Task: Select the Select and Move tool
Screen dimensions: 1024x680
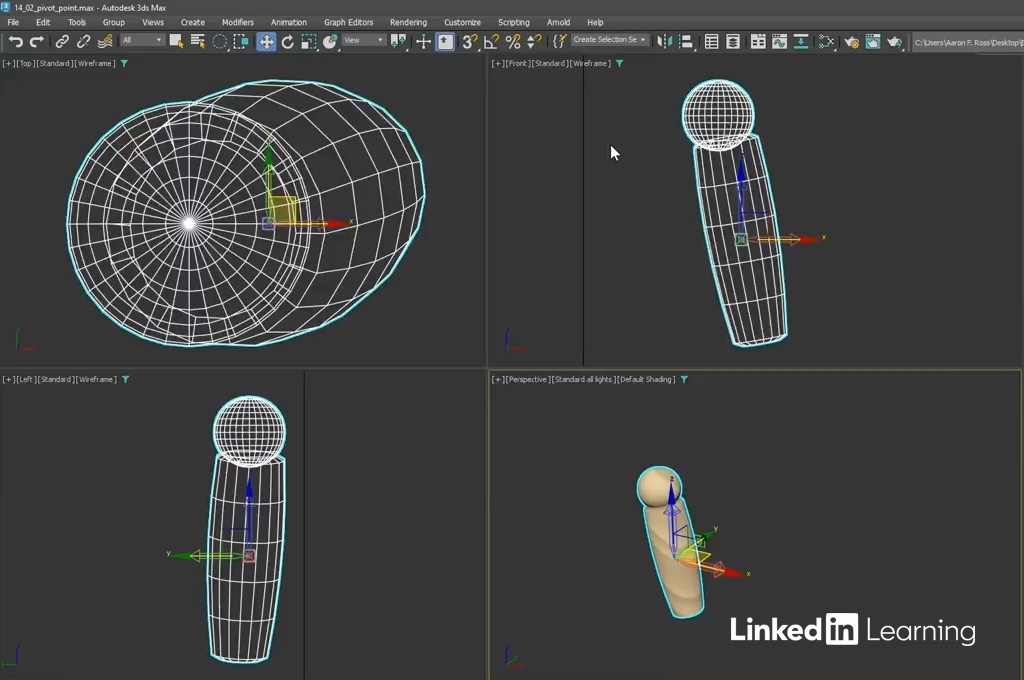Action: click(266, 41)
